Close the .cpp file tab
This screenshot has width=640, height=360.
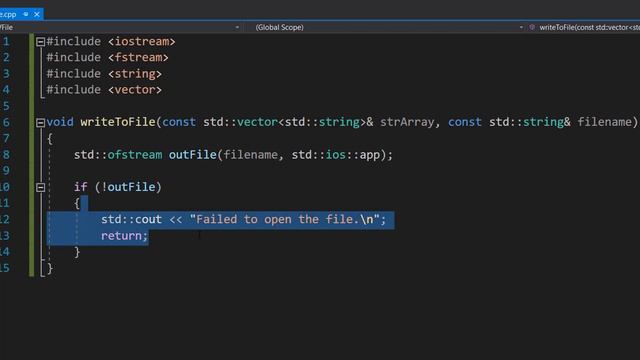click(x=37, y=14)
